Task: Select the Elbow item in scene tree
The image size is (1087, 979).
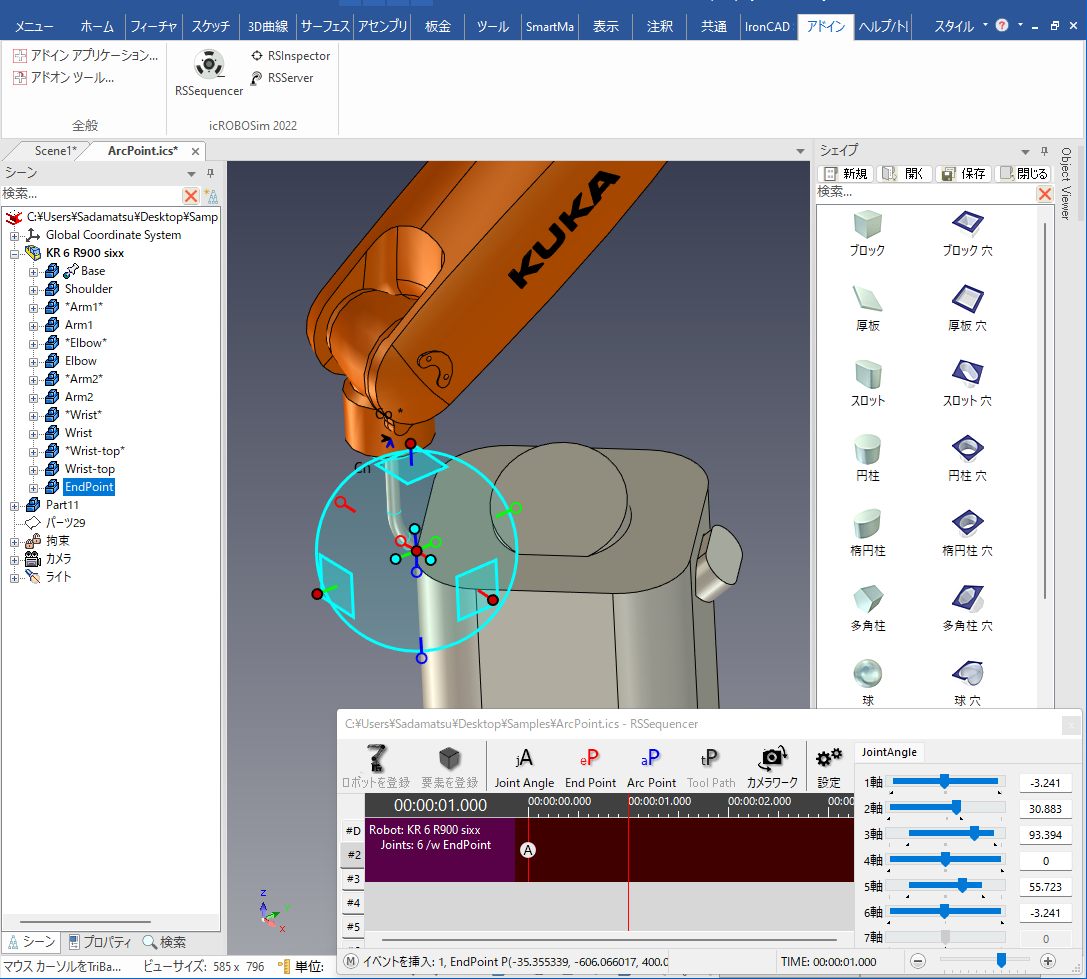Action: [81, 361]
